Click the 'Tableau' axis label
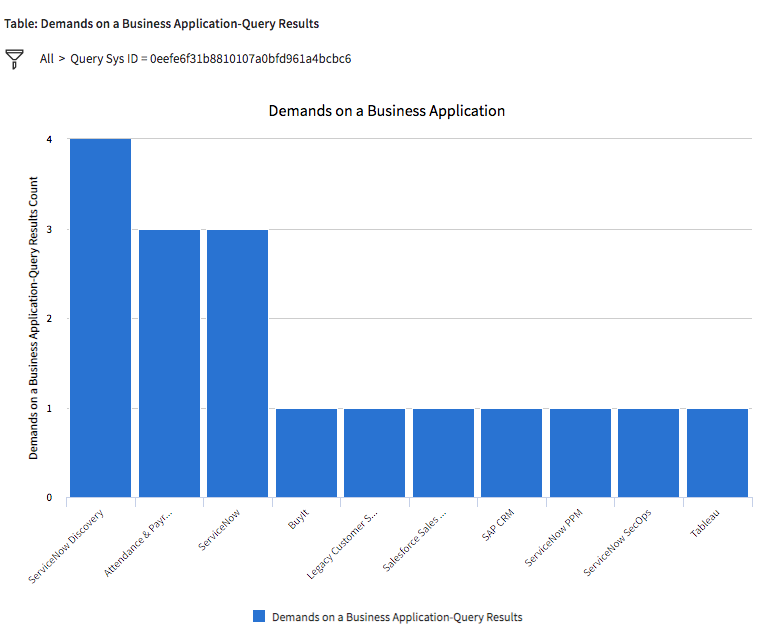758x630 pixels. [x=705, y=523]
